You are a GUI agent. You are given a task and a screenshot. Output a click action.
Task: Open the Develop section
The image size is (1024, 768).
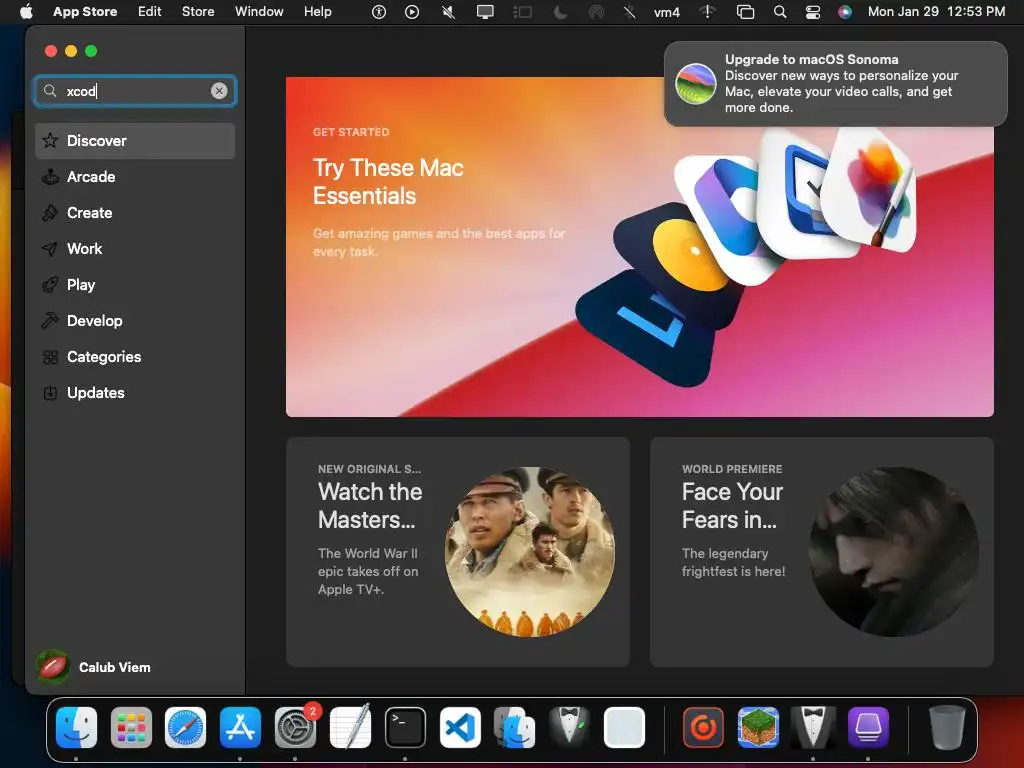(135, 321)
